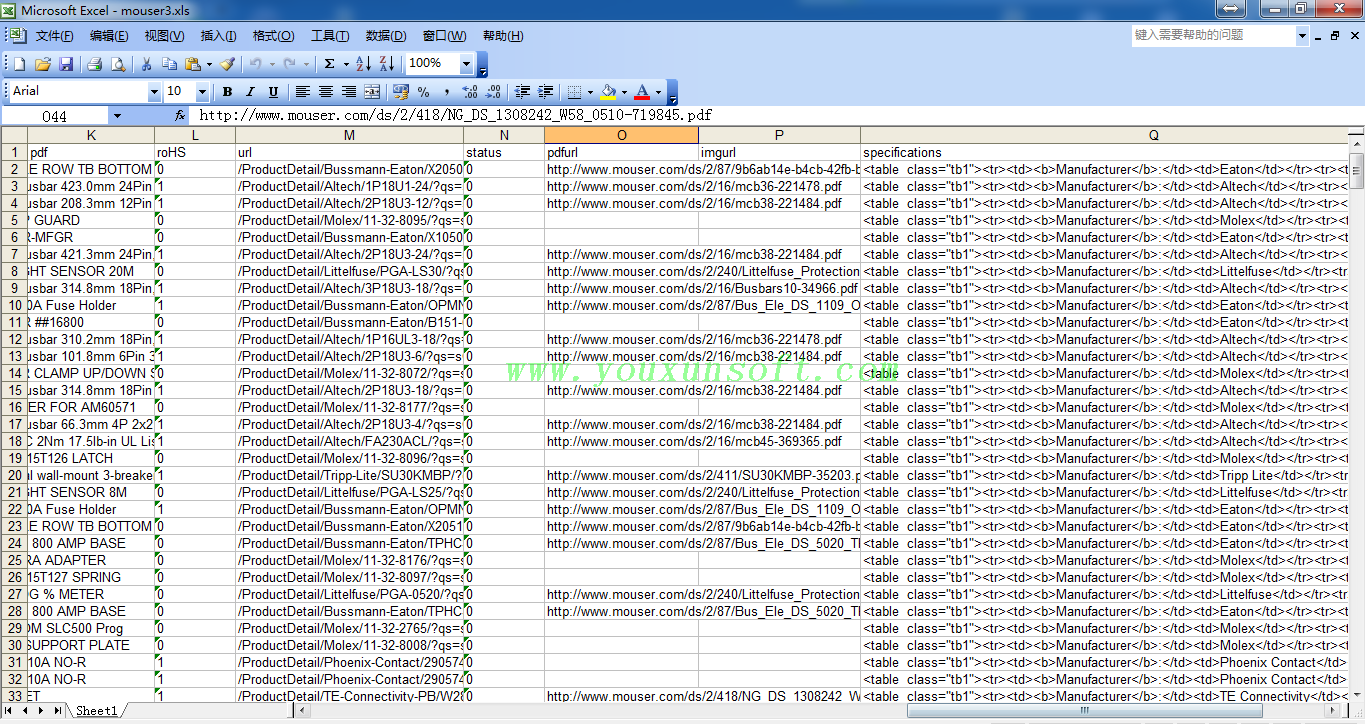Activate the Format Painter brush
This screenshot has width=1365, height=724.
227,64
